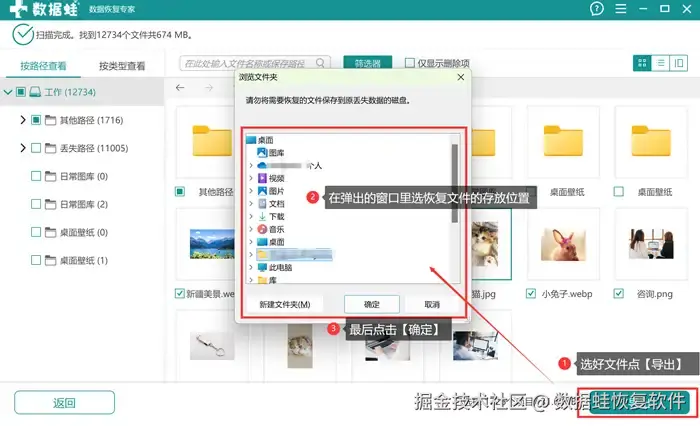Uncheck the 小兔子.webp file checkbox
The height and width of the screenshot is (426, 700).
pyautogui.click(x=531, y=293)
